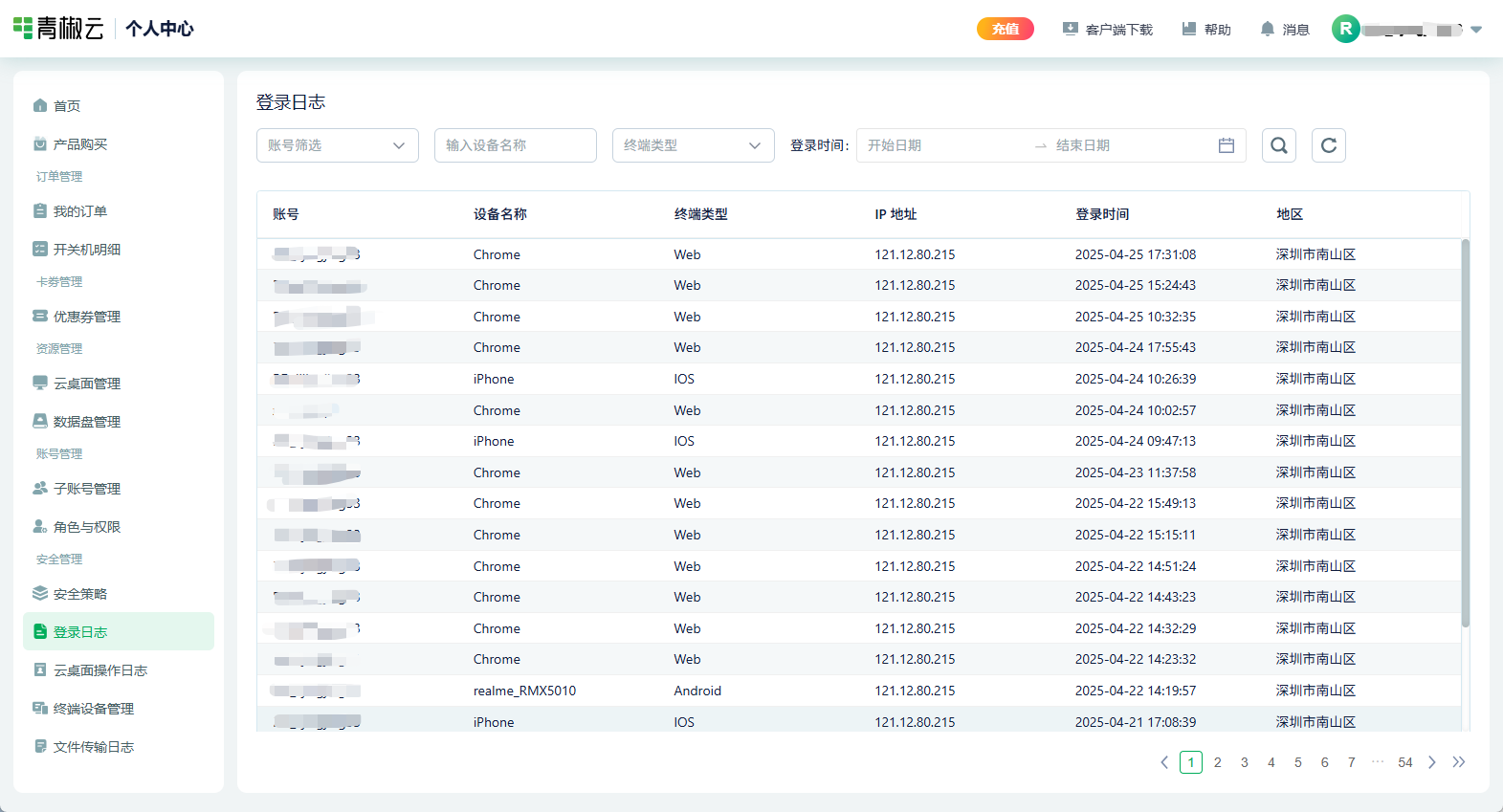
Task: Open the 帮助 help link
Action: coord(1206,30)
